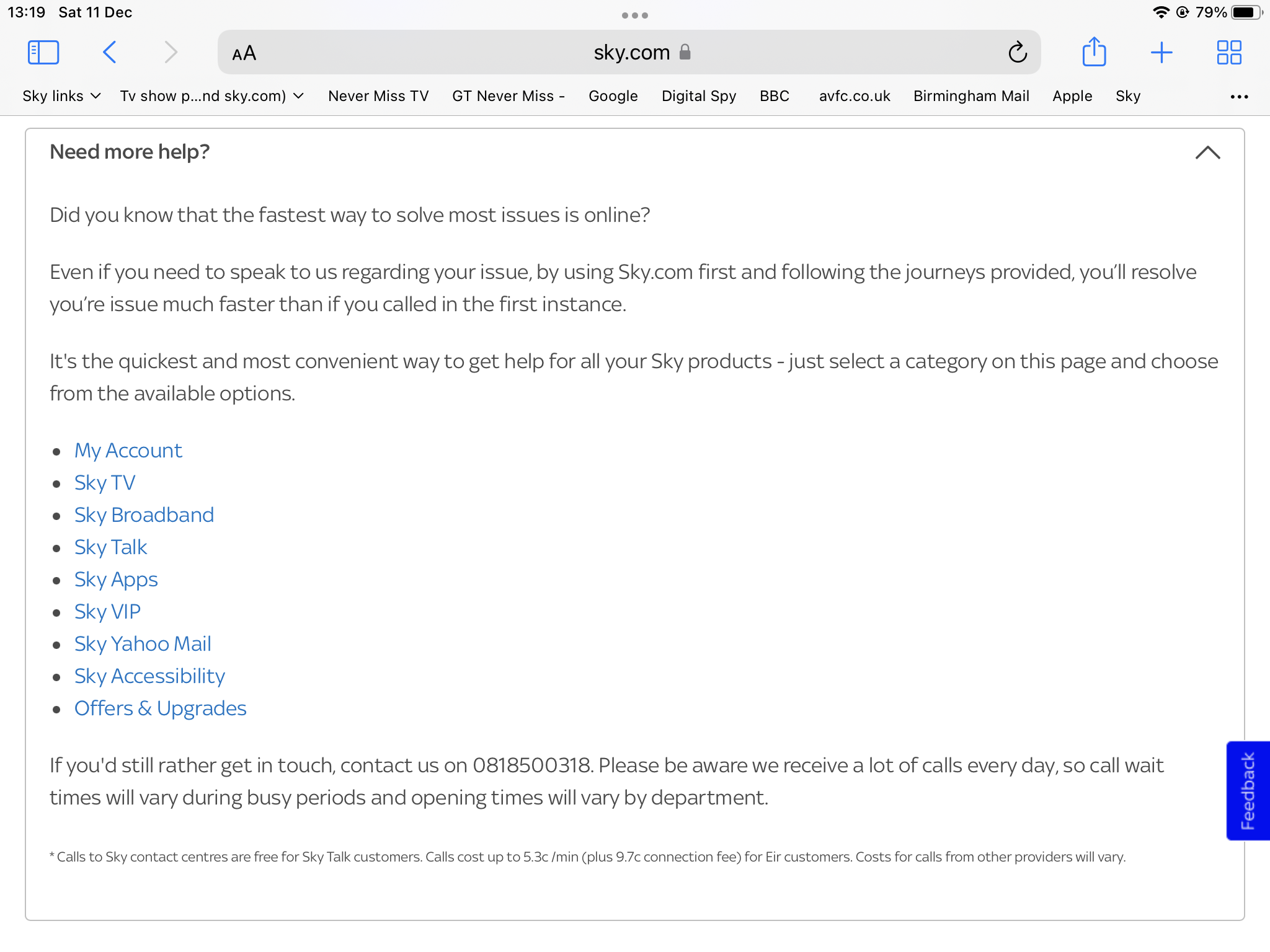The image size is (1270, 952).
Task: Select the Digital Spy bookmark tab
Action: coord(698,96)
